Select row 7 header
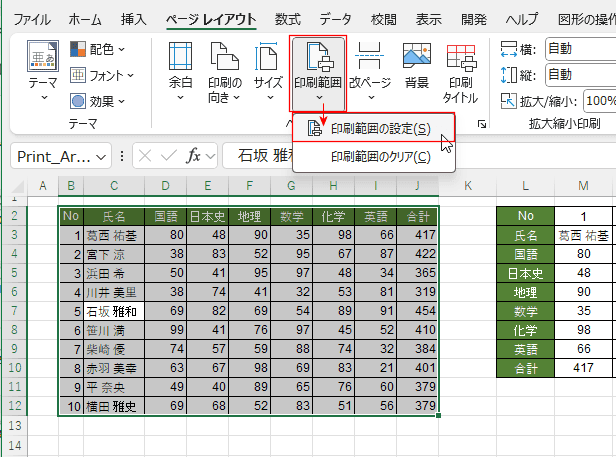Screen dimensions: 616x457 15,310
